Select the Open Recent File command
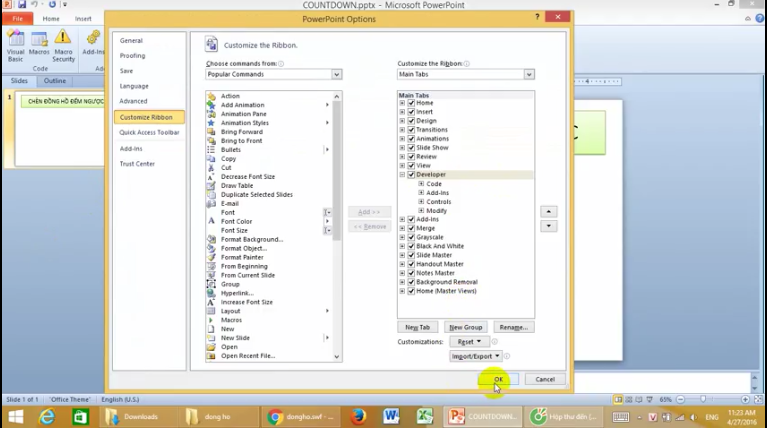Screen dimensions: 767x430 tap(248, 356)
